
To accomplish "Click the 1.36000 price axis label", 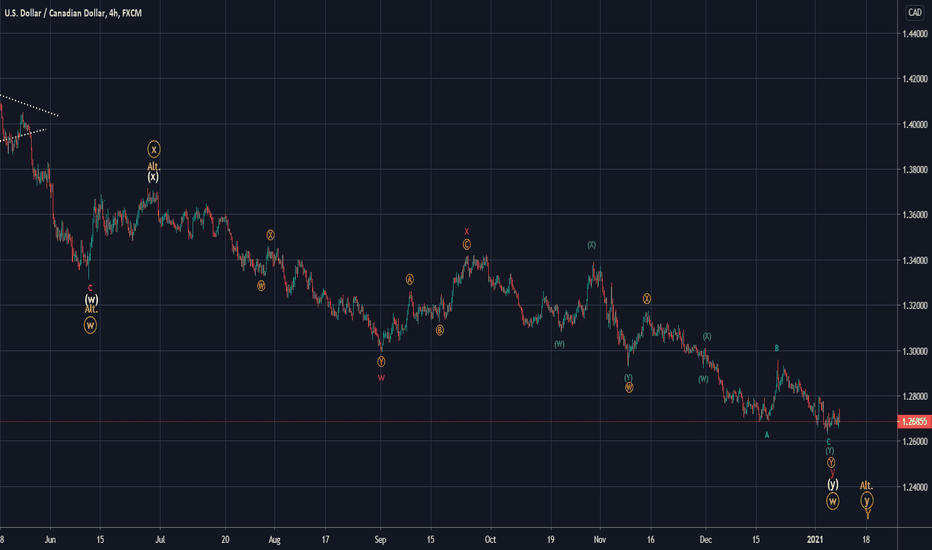I will (915, 215).
